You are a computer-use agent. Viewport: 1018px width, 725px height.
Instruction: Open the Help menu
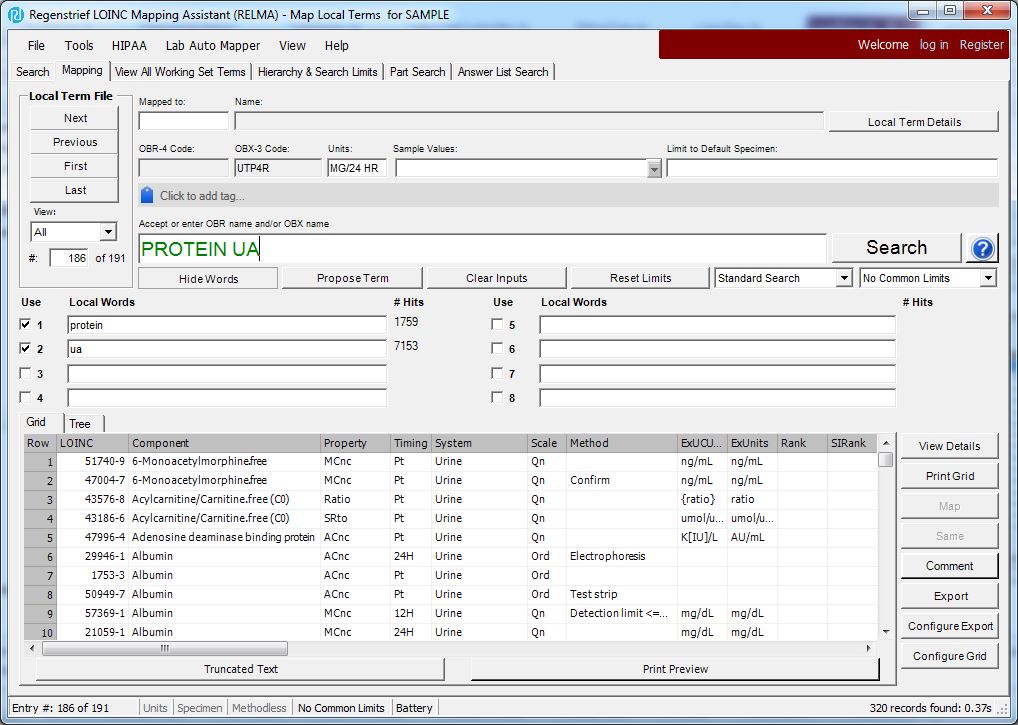coord(336,45)
